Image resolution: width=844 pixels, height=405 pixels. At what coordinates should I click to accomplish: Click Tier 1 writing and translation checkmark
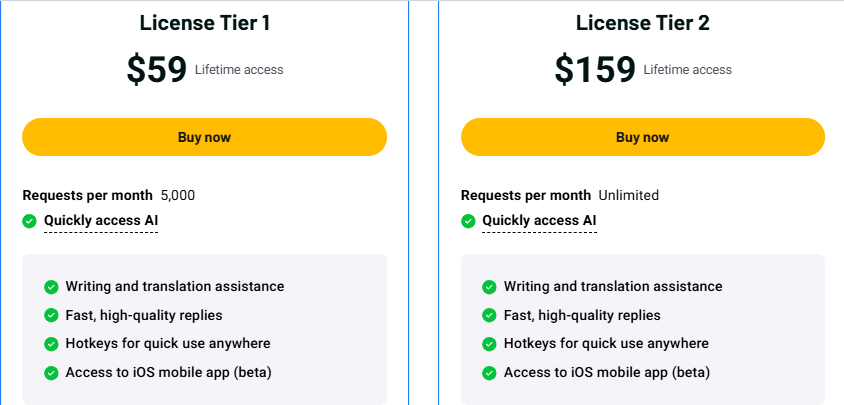tap(51, 287)
